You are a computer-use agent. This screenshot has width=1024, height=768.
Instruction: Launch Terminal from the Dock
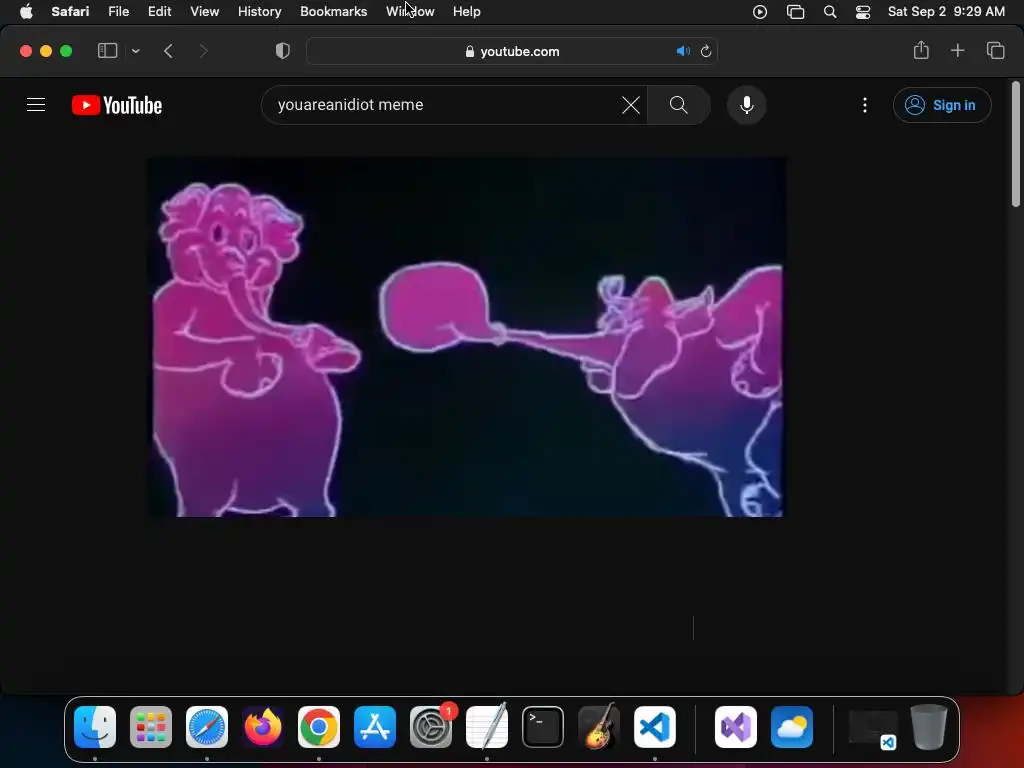[543, 727]
